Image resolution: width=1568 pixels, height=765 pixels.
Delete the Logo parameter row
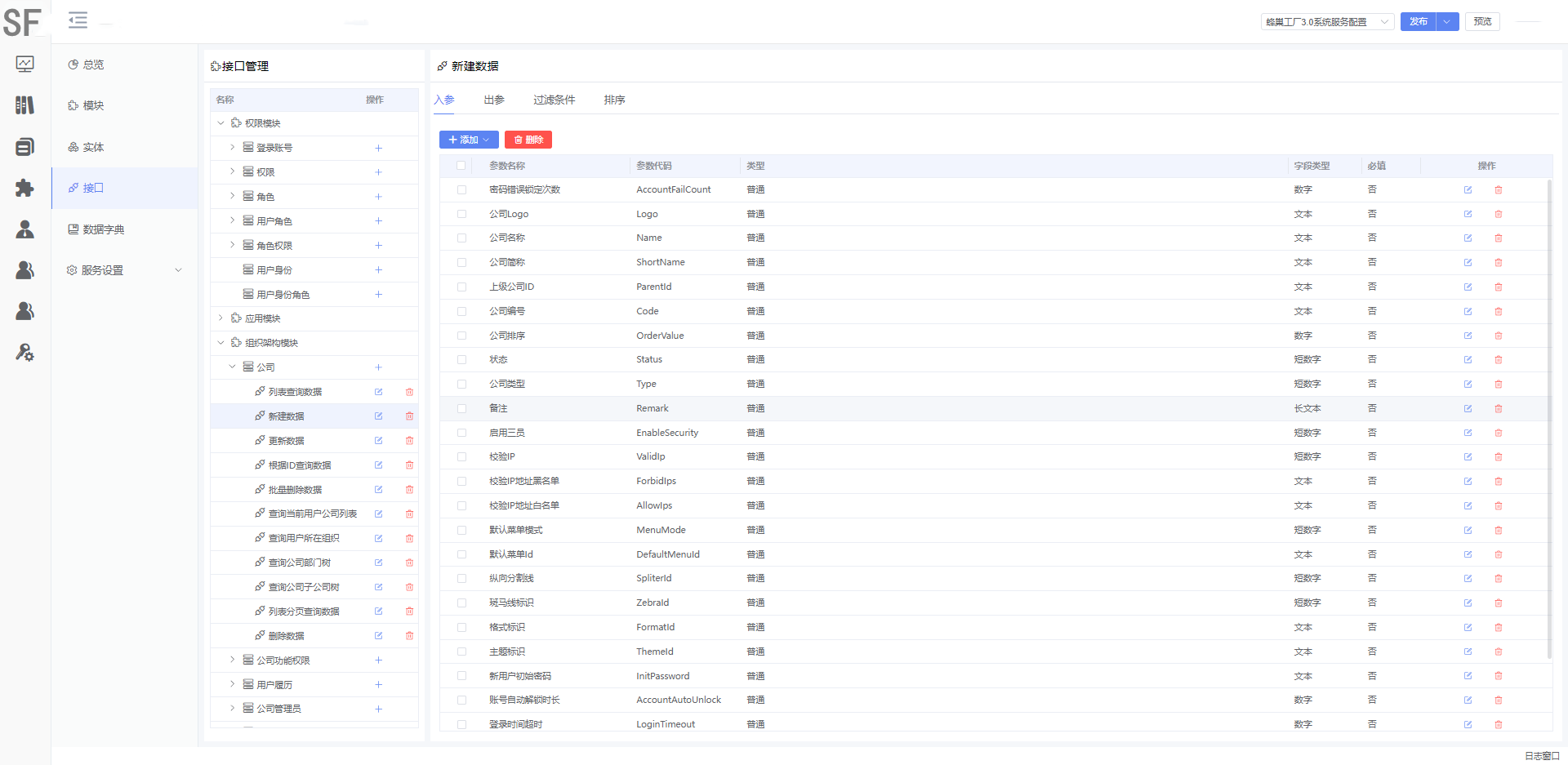click(1498, 215)
